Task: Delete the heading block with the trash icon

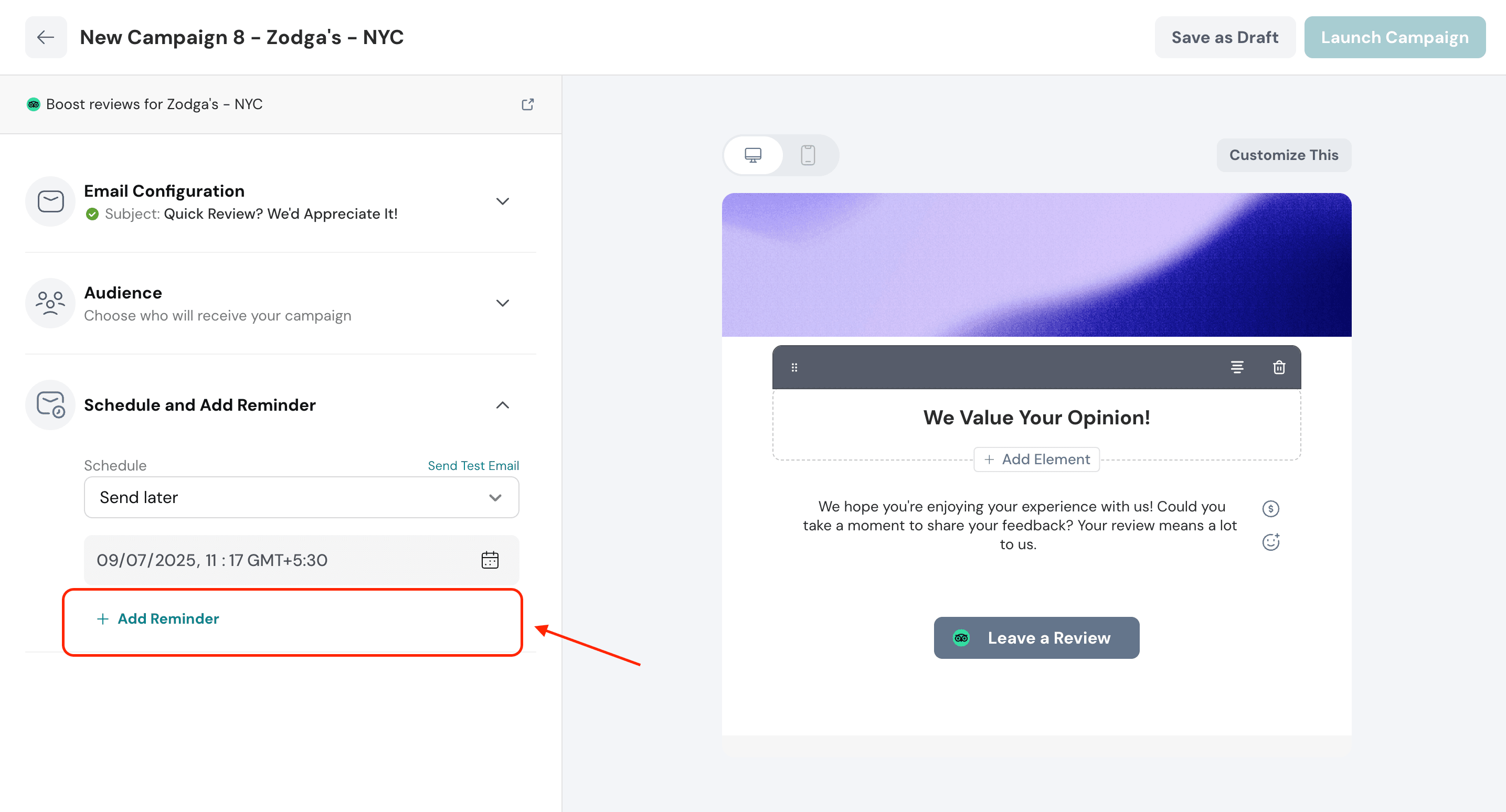Action: (x=1279, y=367)
